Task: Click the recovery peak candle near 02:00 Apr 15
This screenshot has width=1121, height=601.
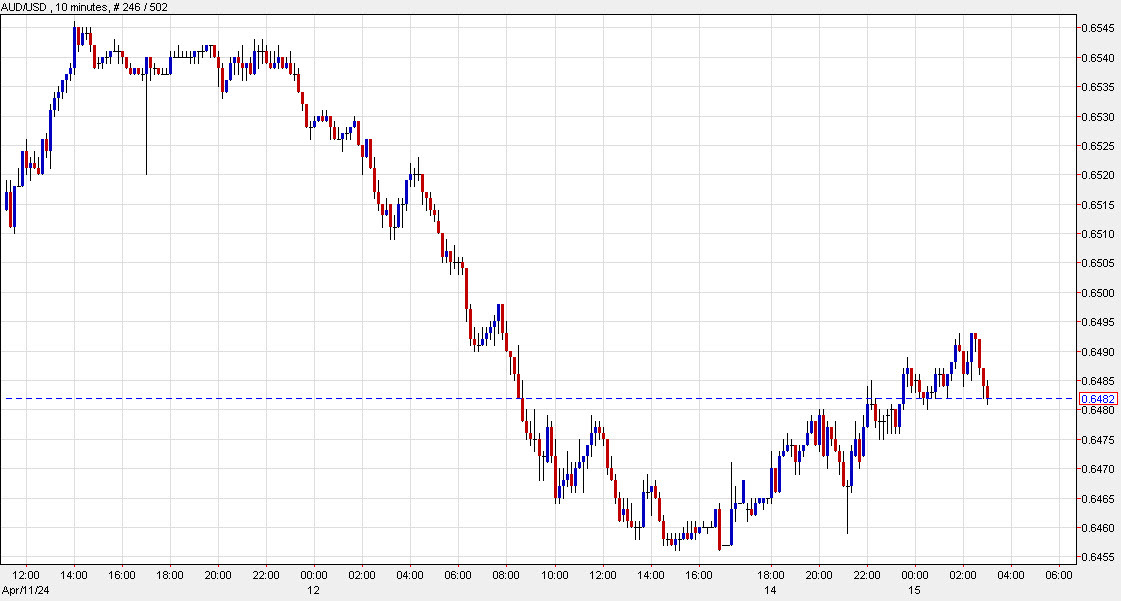Action: [x=969, y=345]
